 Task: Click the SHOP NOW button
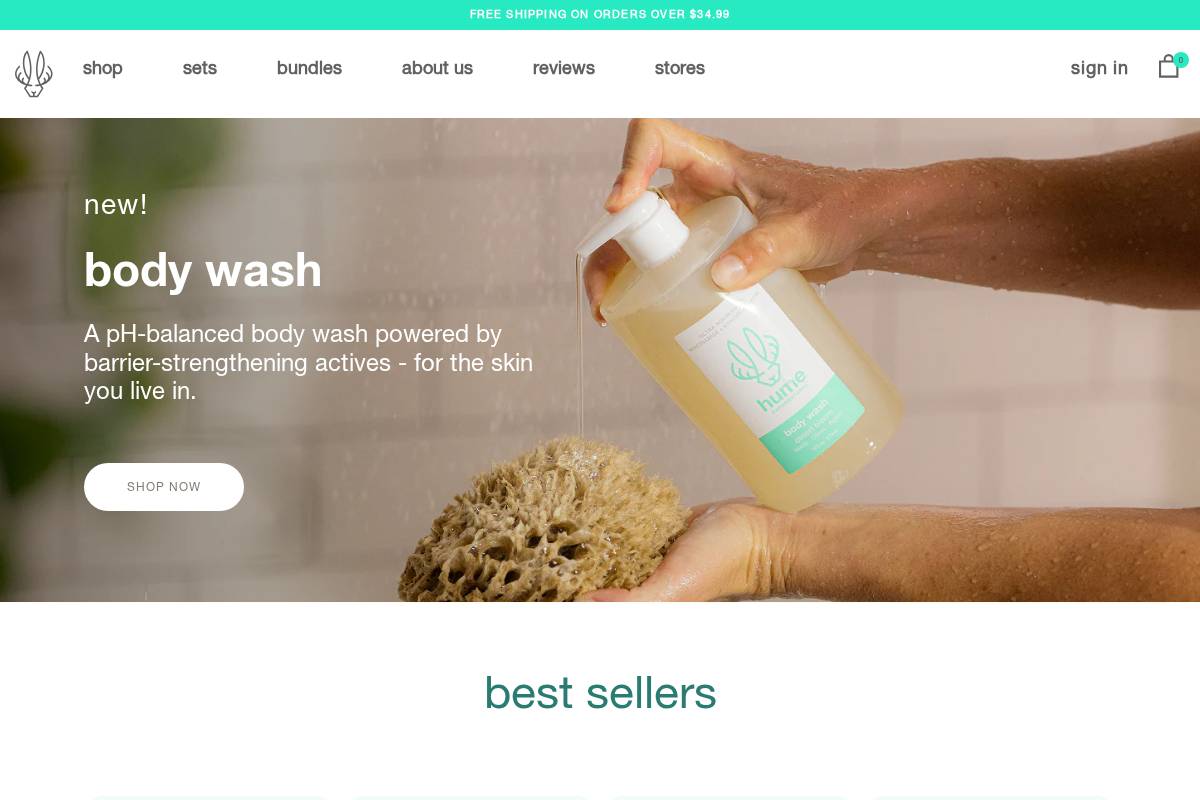point(164,487)
